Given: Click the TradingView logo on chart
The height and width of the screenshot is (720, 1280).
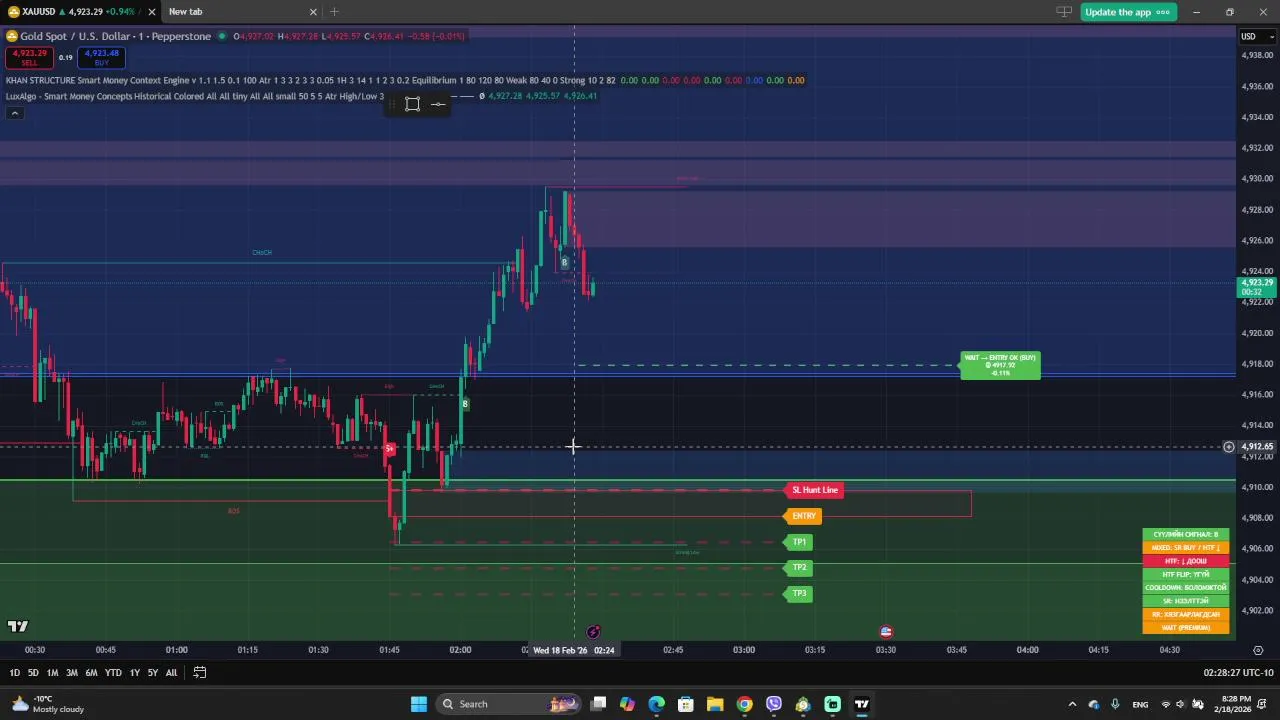Looking at the screenshot, I should pyautogui.click(x=18, y=626).
